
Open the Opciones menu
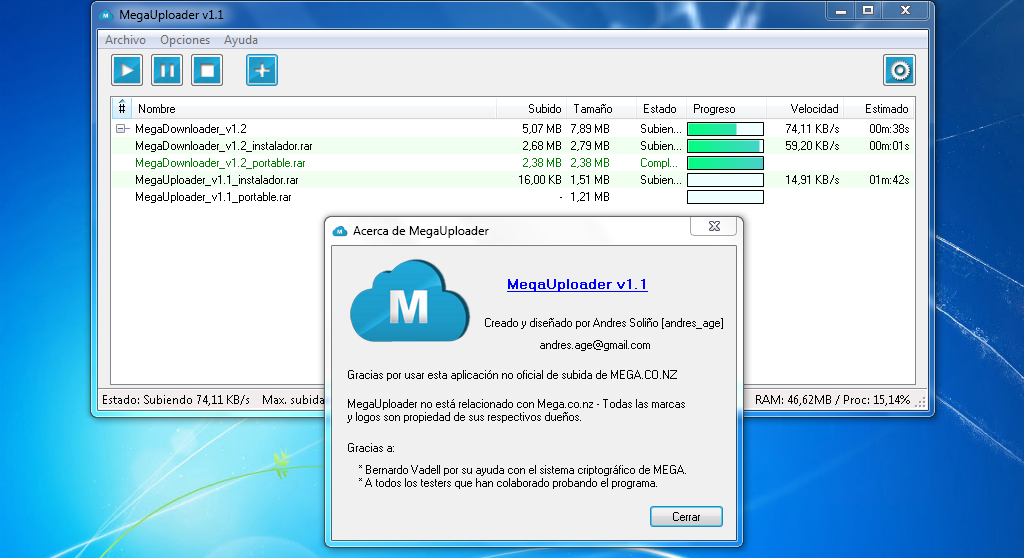(185, 40)
